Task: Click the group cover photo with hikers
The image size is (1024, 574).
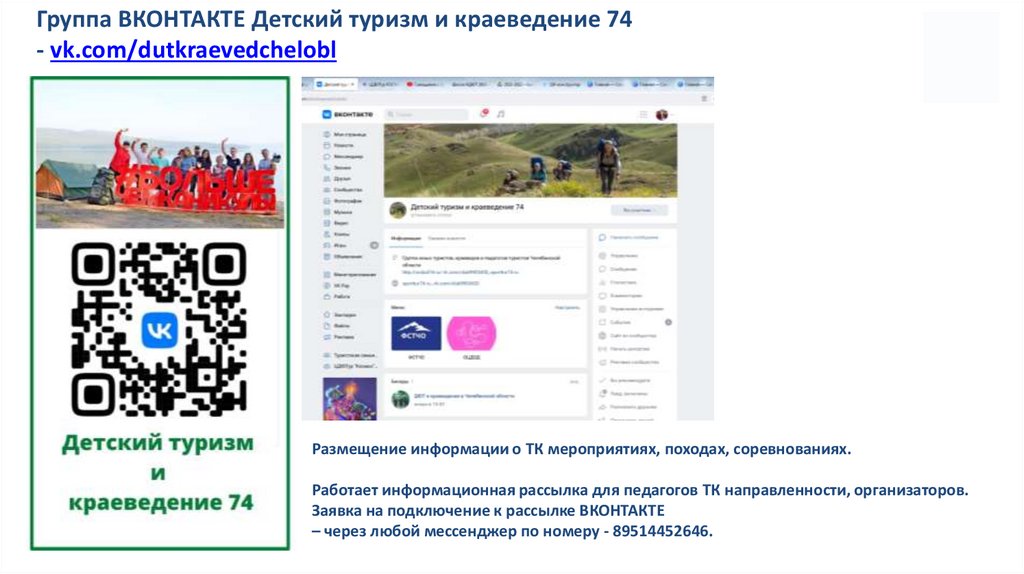Action: 530,161
